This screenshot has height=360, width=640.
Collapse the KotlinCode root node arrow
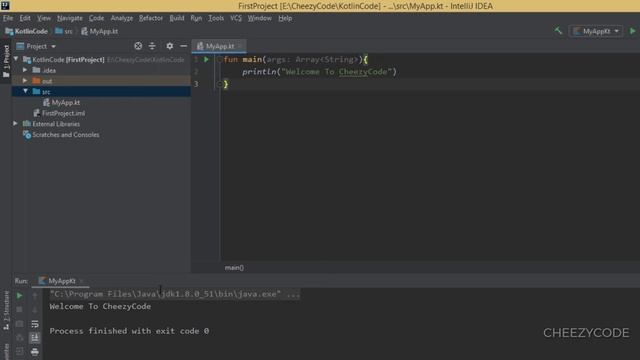coord(16,59)
